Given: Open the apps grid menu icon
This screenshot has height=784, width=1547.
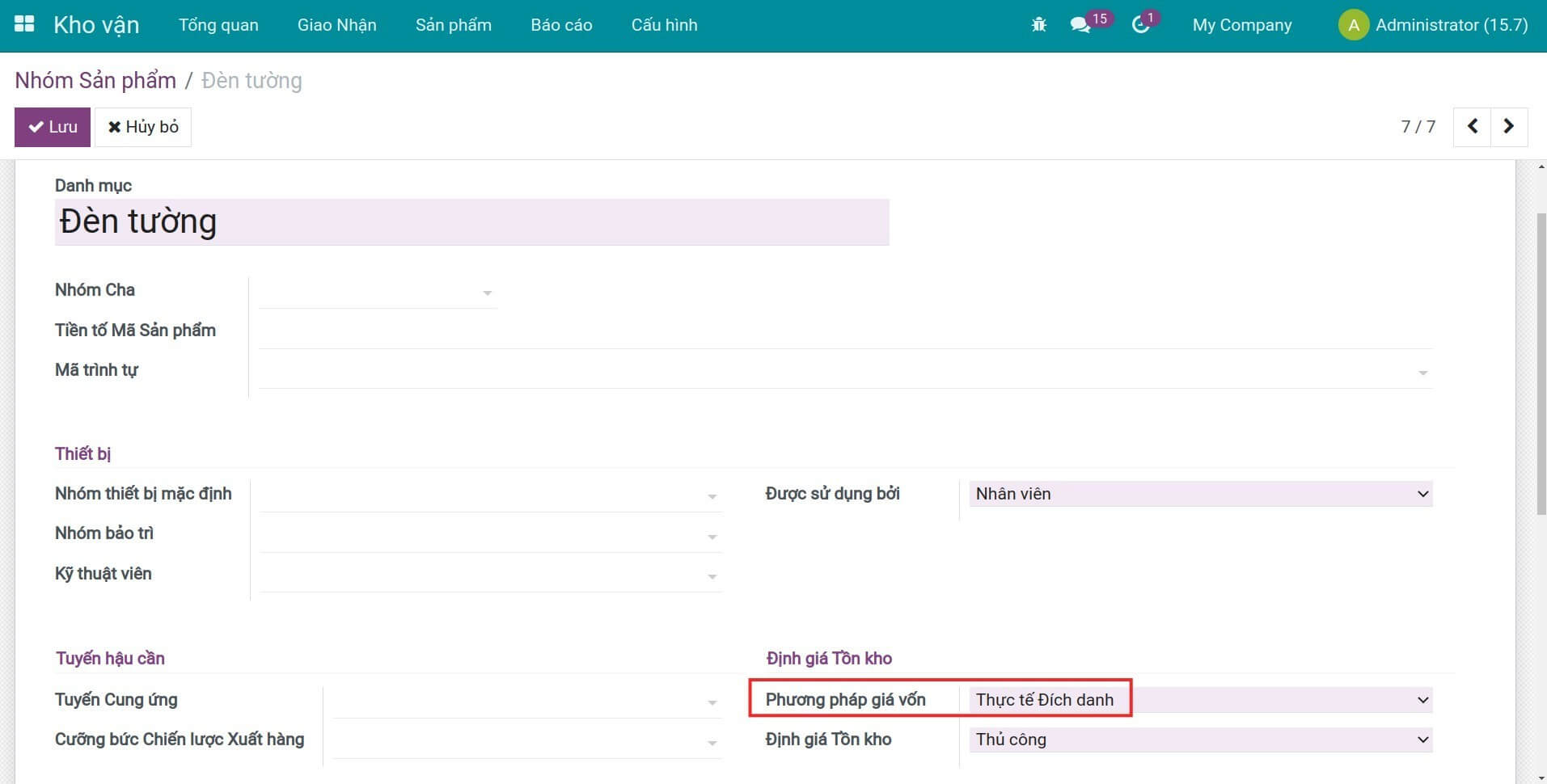Looking at the screenshot, I should tap(24, 24).
